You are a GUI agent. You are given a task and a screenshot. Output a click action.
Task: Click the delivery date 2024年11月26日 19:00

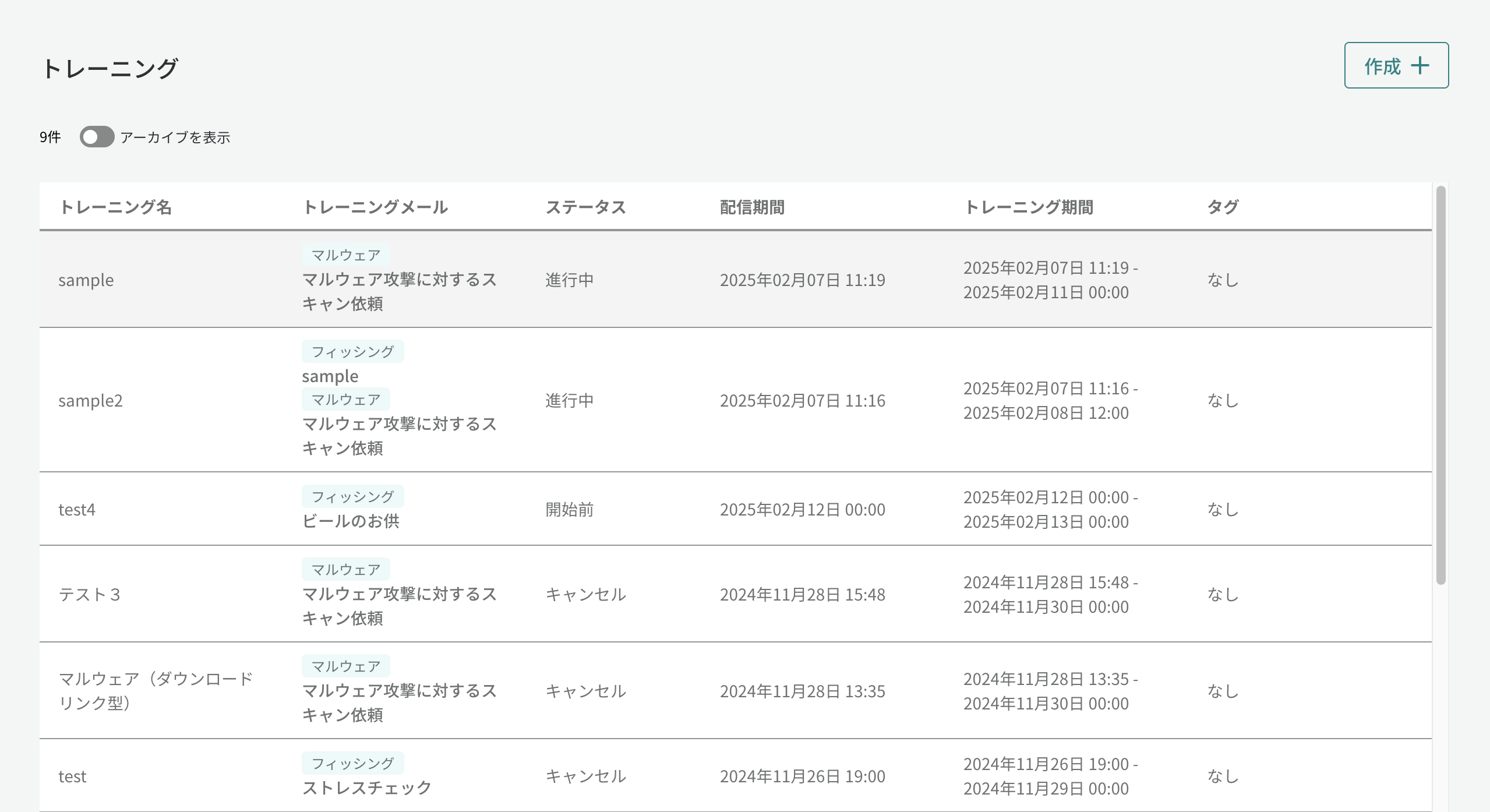click(803, 776)
